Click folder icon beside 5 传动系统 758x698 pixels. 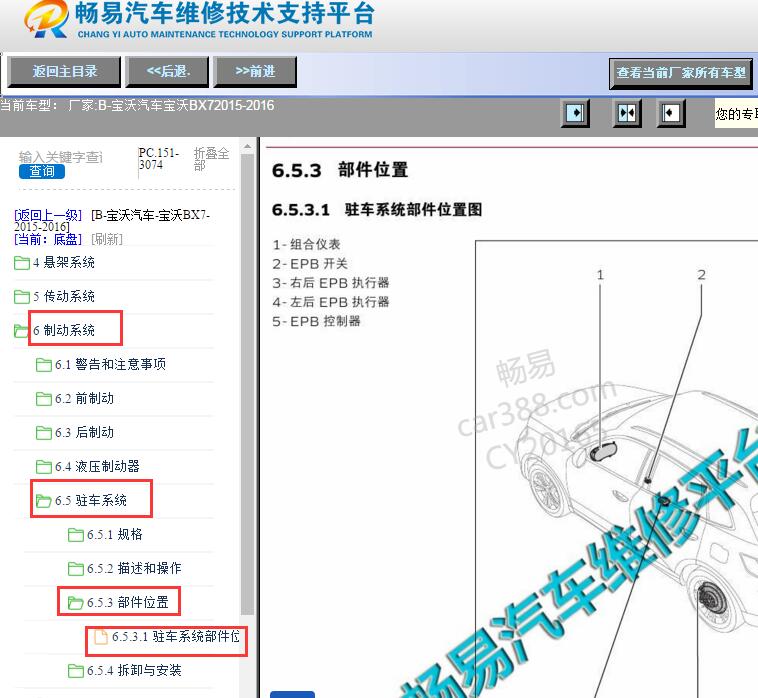(22, 297)
